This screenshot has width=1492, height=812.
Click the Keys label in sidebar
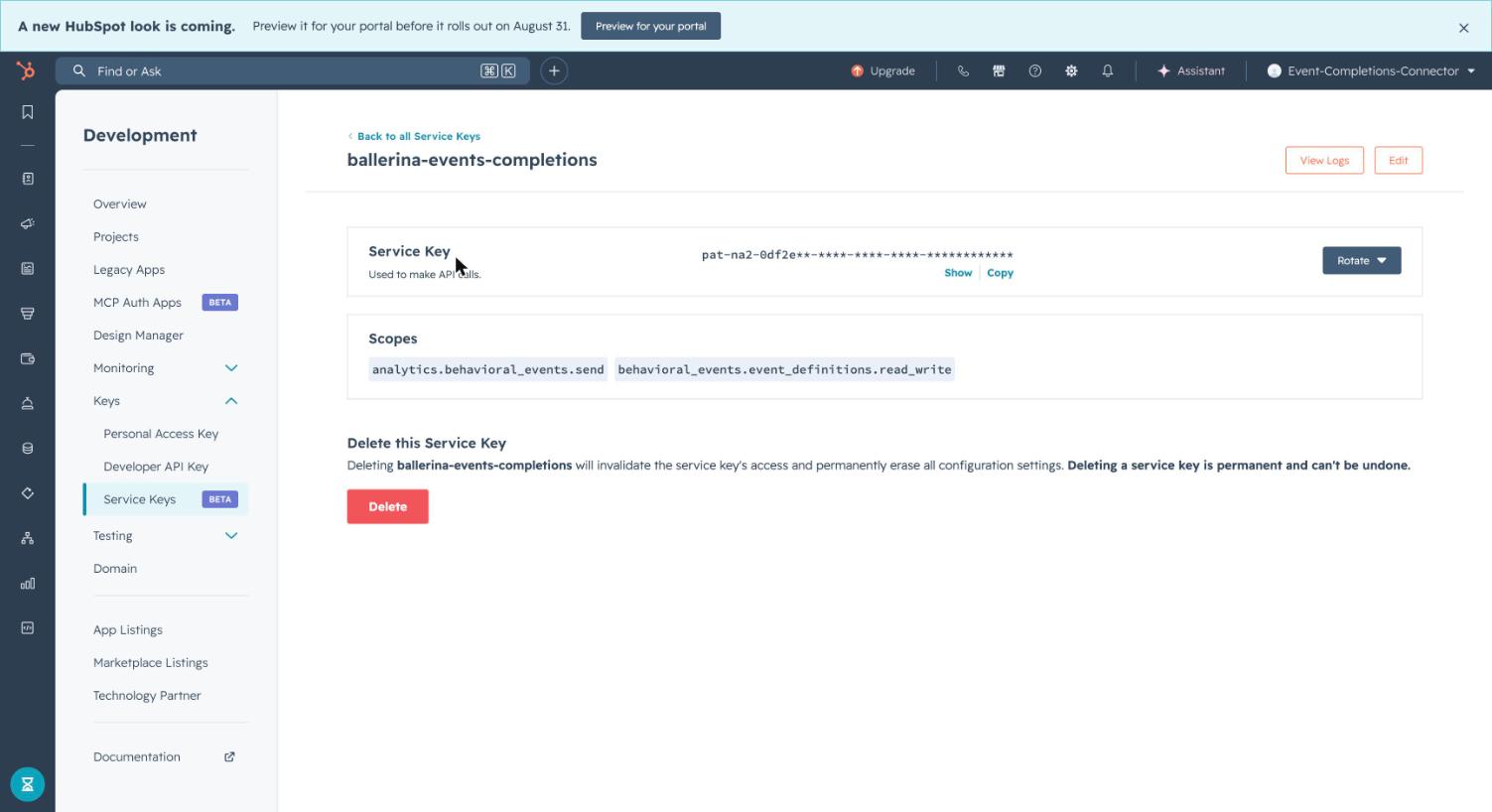click(107, 401)
